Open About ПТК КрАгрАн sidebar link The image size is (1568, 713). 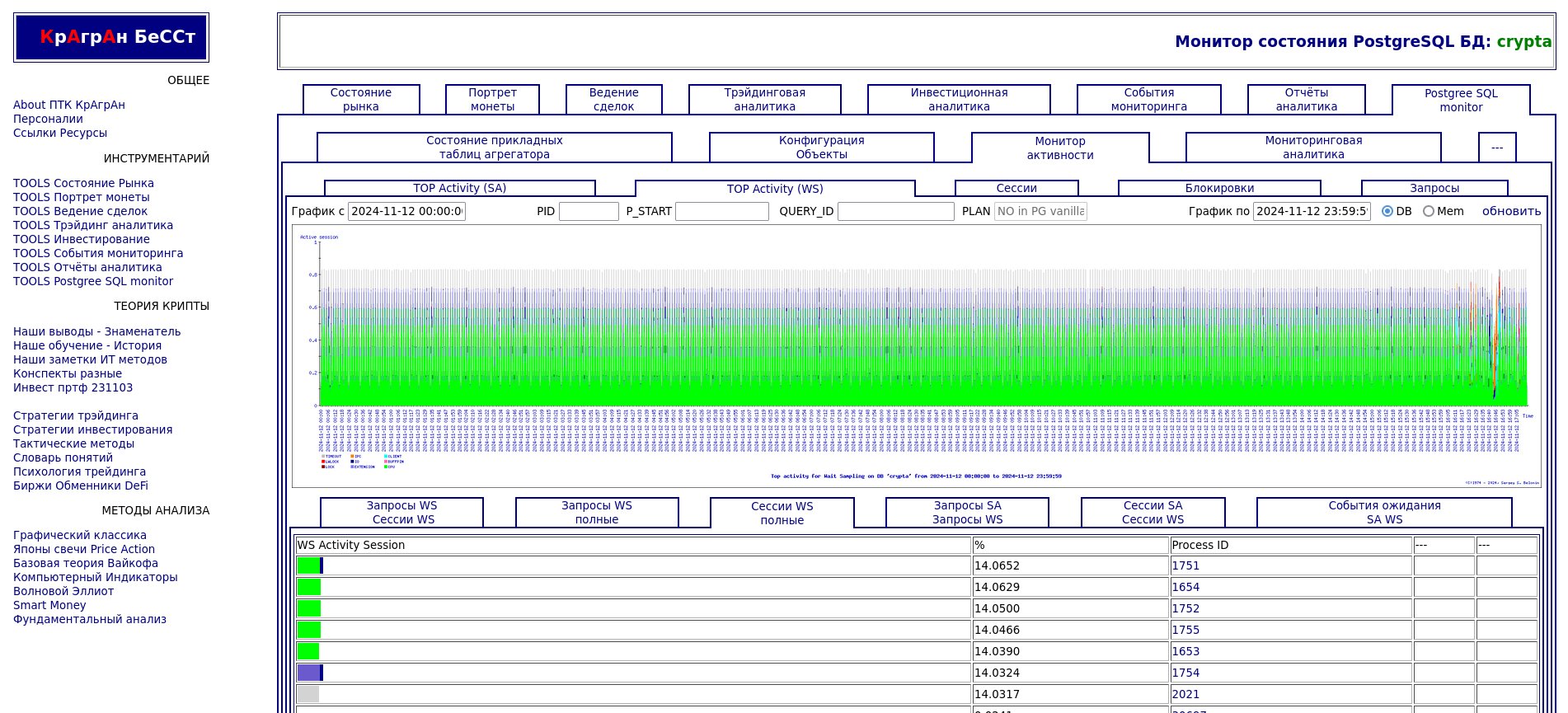coord(69,106)
